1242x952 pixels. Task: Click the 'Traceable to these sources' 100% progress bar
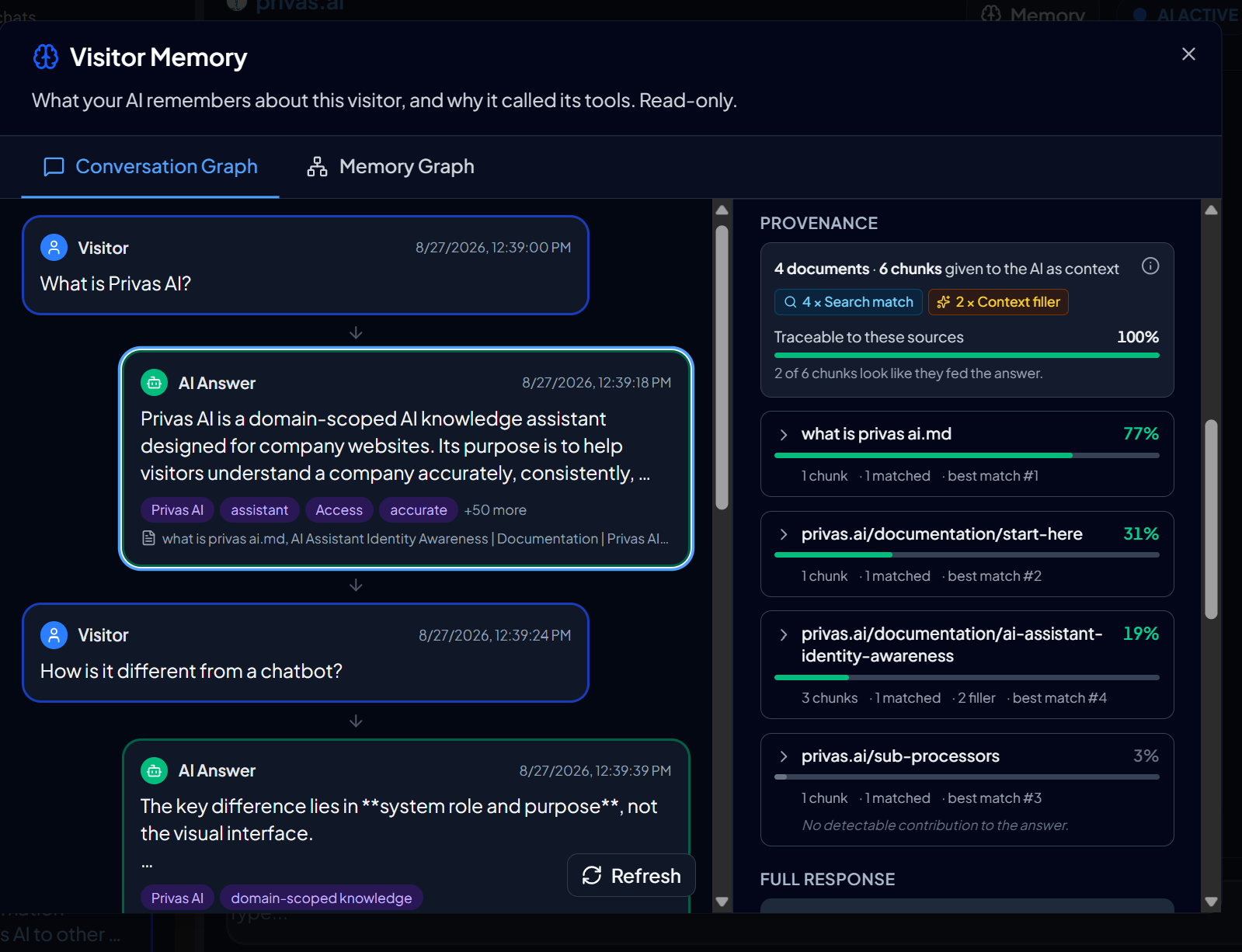(x=967, y=356)
